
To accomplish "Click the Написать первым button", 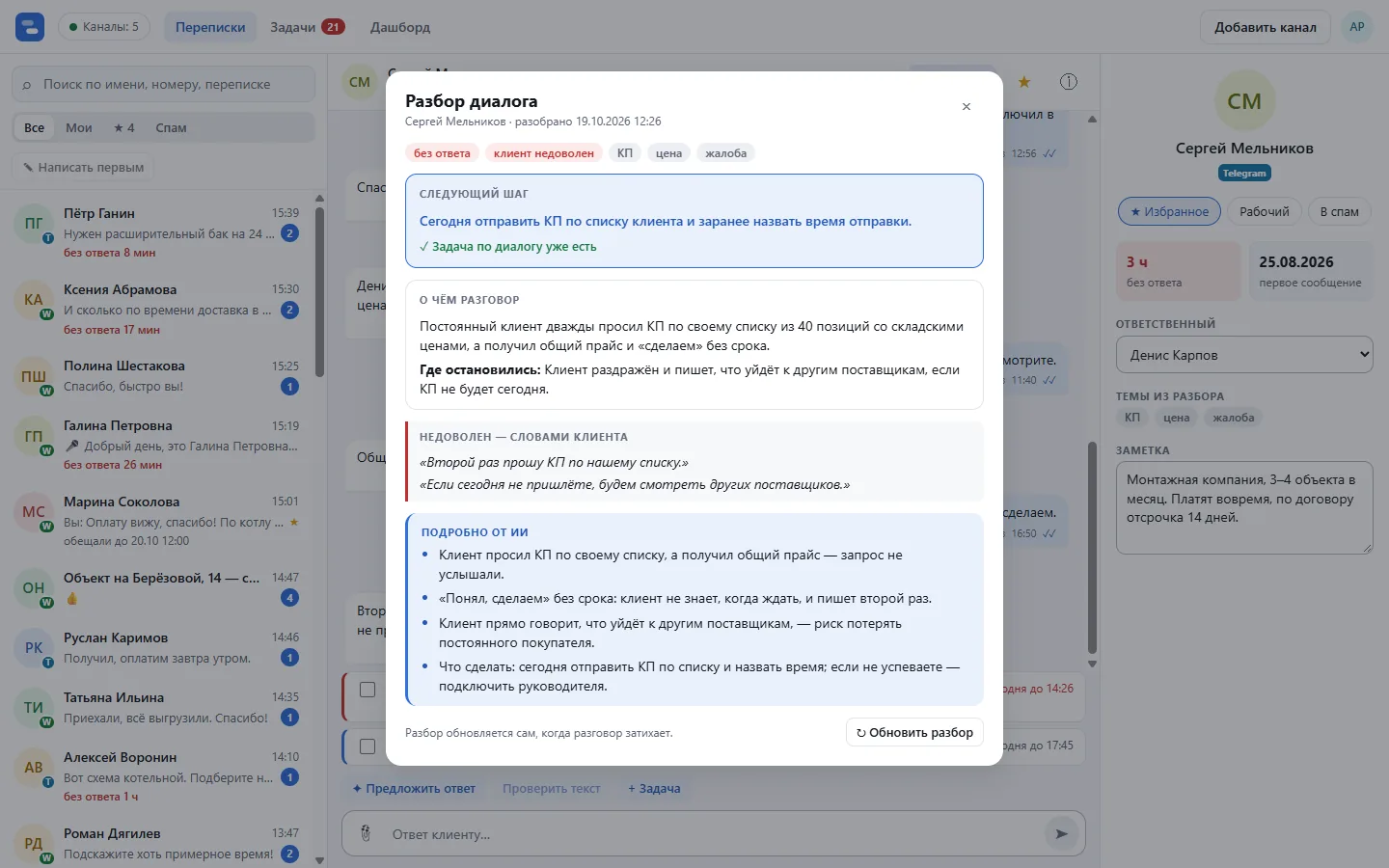I will point(84,167).
